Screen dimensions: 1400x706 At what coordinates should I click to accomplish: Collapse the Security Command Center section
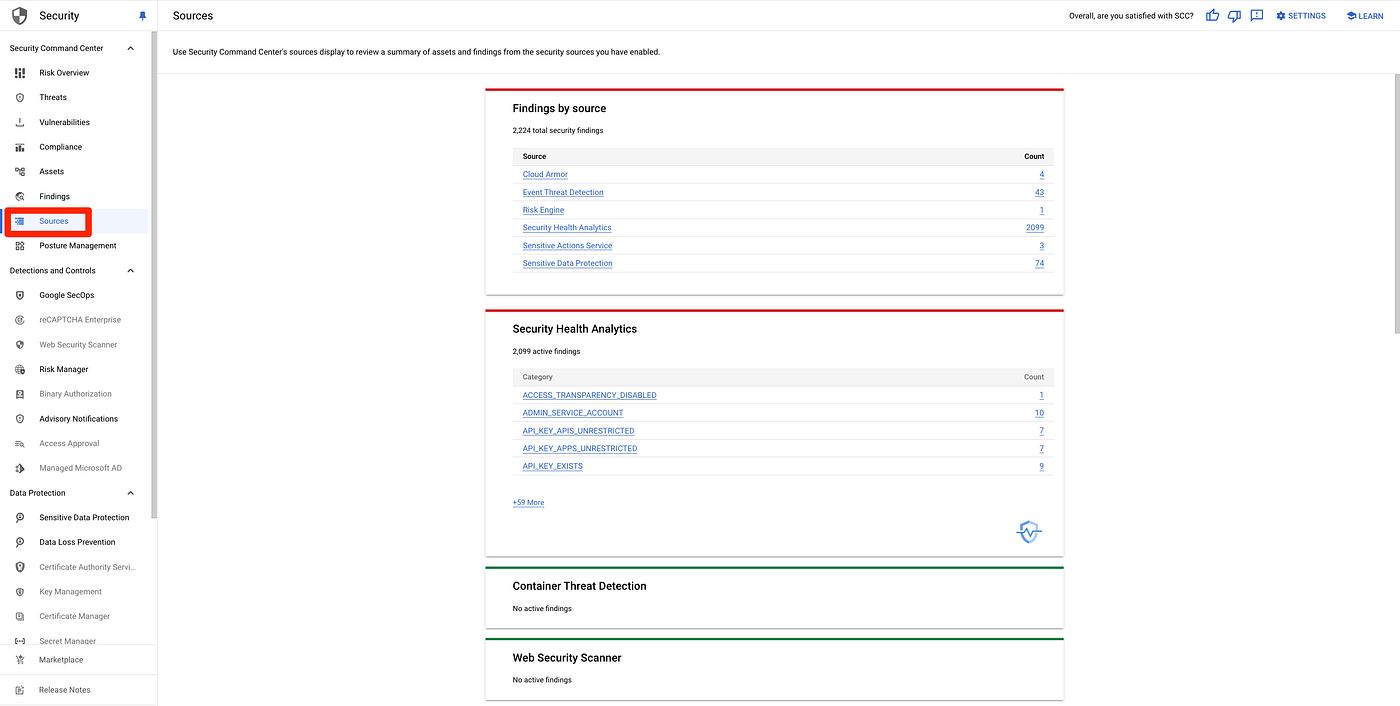point(130,48)
